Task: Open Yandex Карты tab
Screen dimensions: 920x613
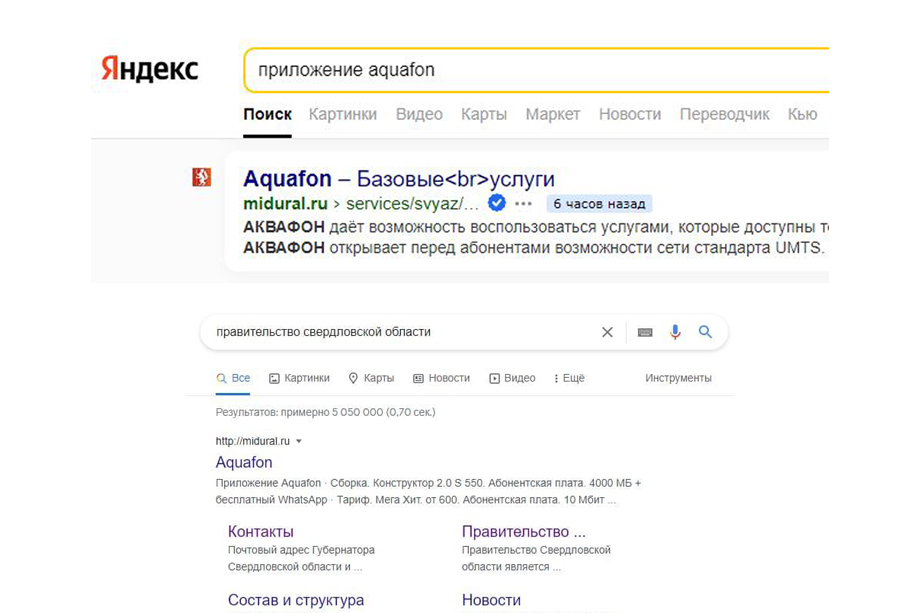Action: pos(484,114)
